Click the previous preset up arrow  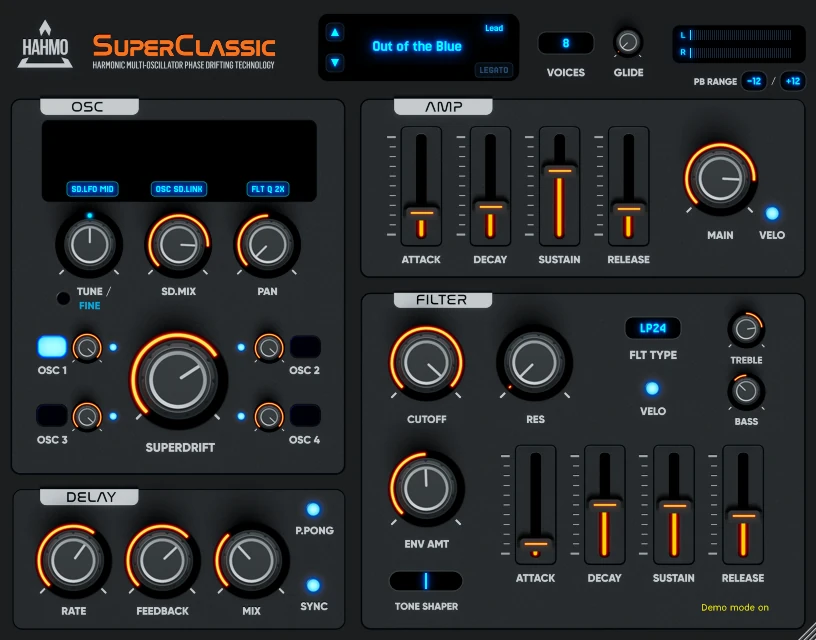coord(335,33)
